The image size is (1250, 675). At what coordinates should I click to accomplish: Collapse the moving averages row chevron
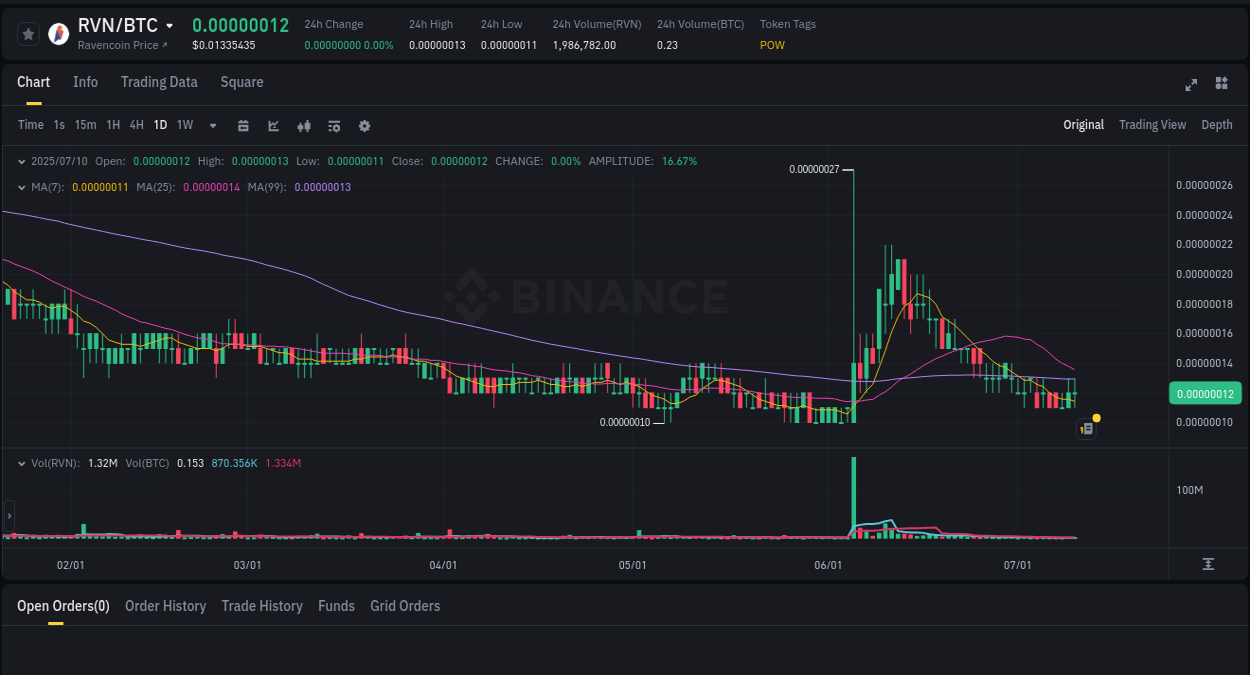pyautogui.click(x=22, y=185)
